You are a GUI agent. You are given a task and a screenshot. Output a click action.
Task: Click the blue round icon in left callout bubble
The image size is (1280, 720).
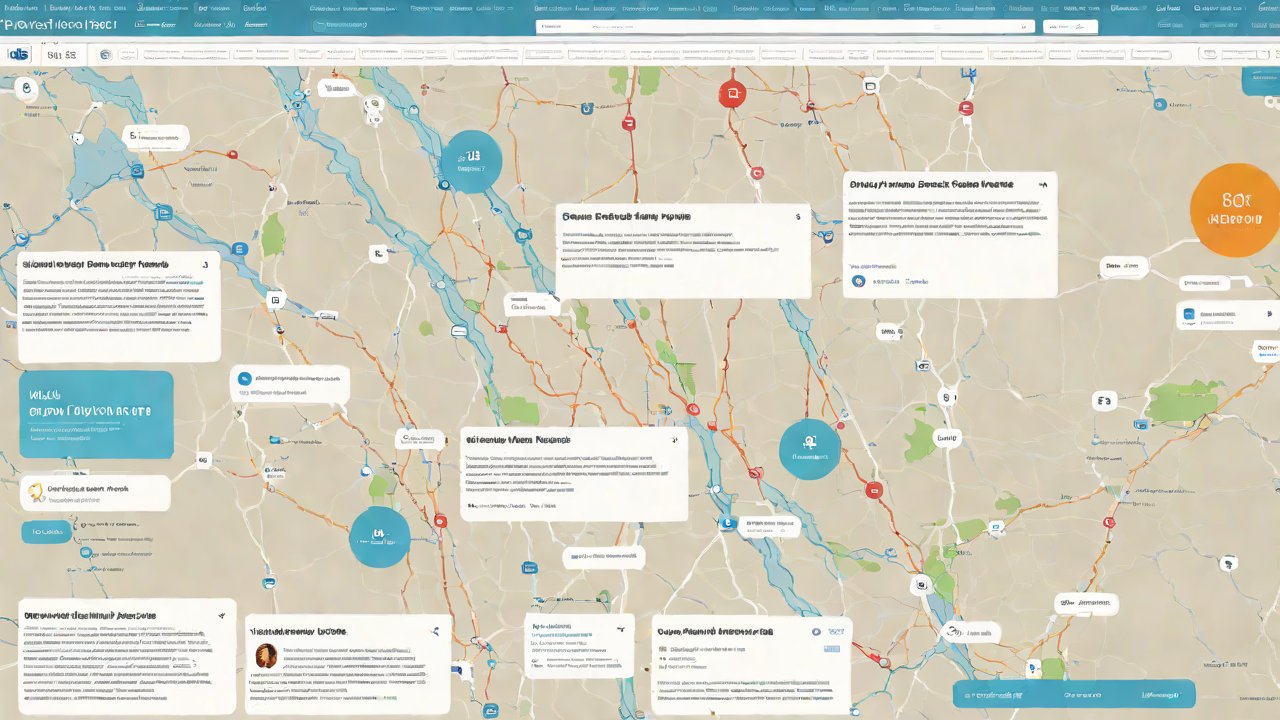(244, 379)
